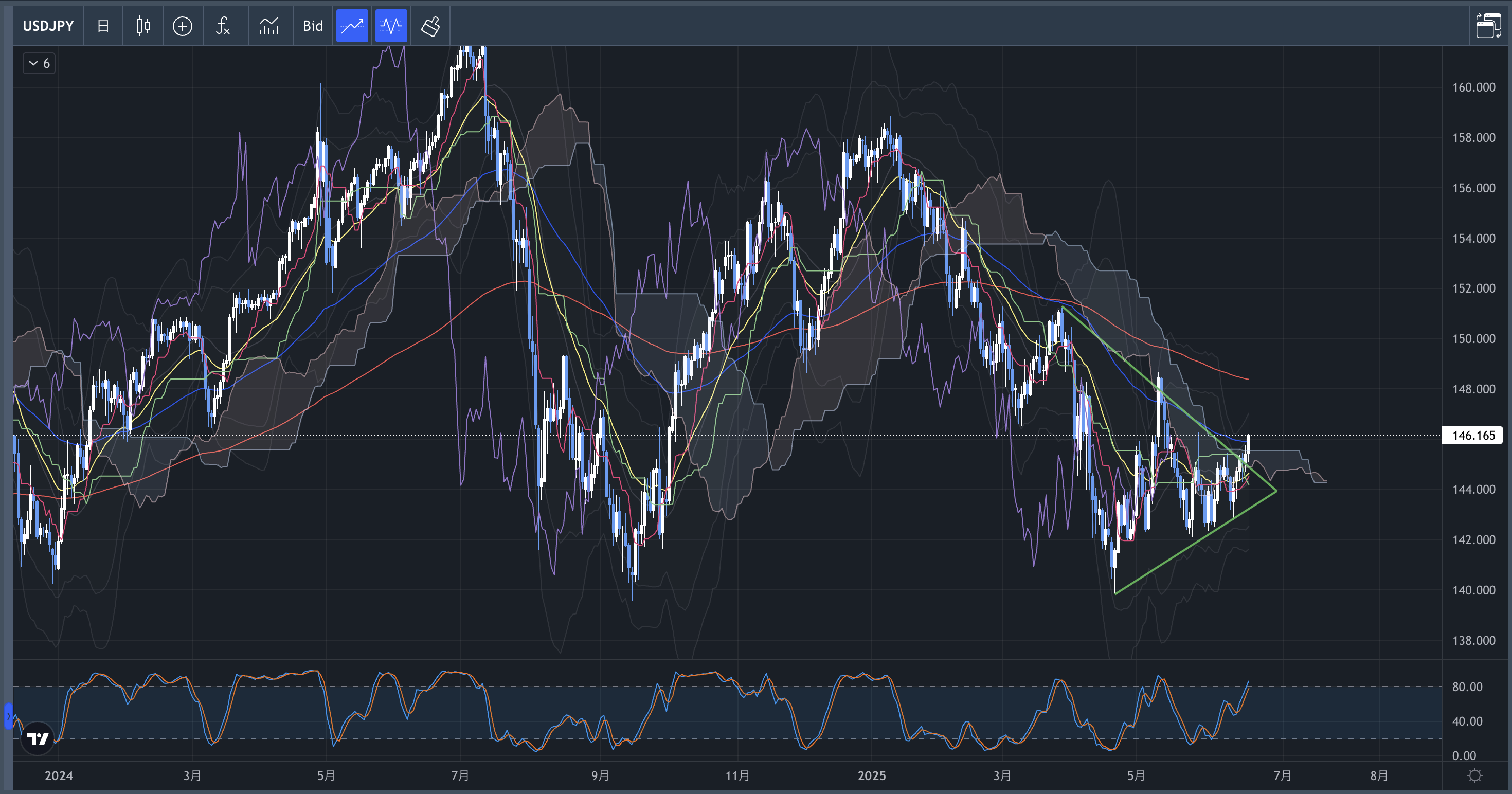Open the USDJPY symbol selector
This screenshot has height=794, width=1512.
pyautogui.click(x=48, y=26)
